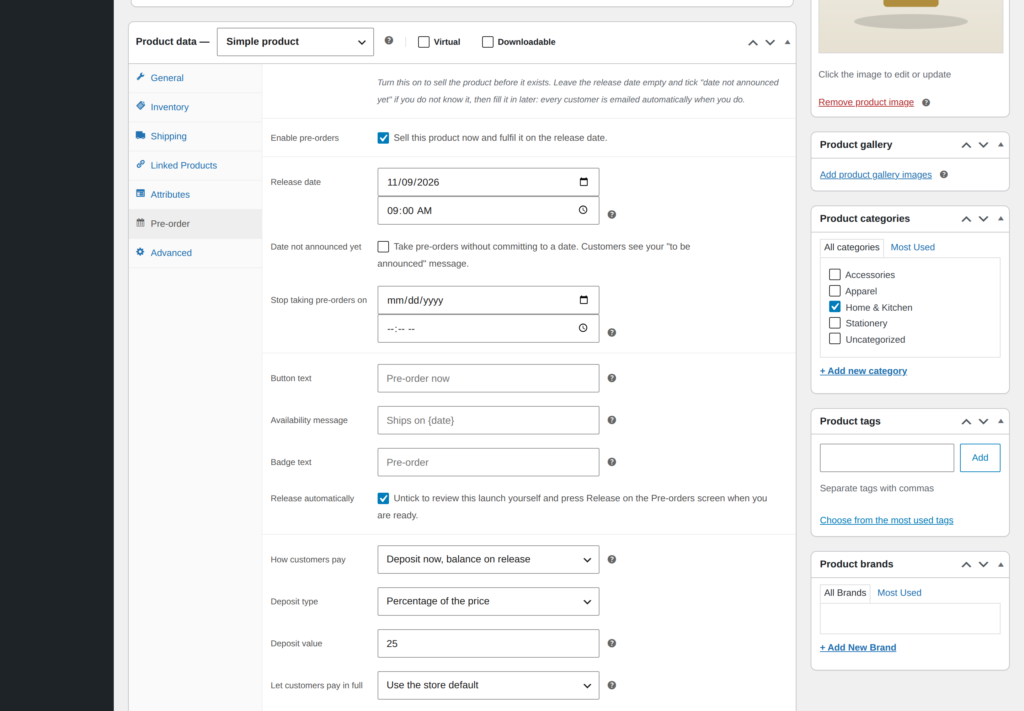Collapse the Product brands panel
Image resolution: width=1024 pixels, height=711 pixels.
coord(1000,564)
